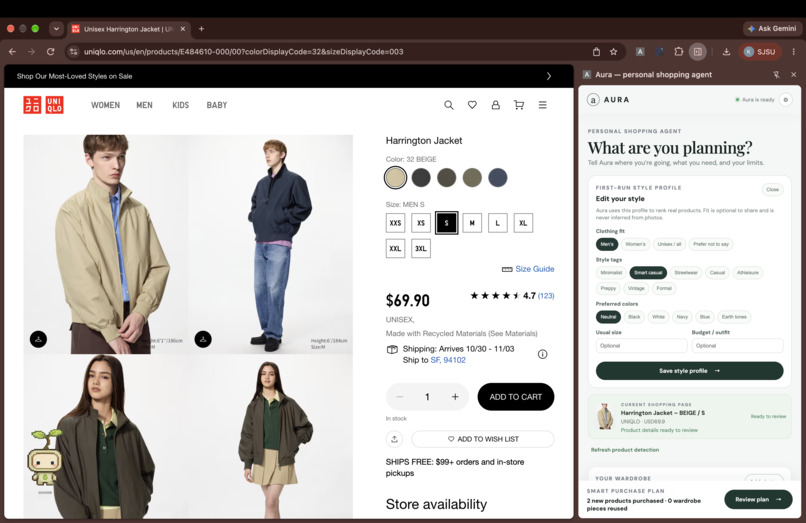
Task: Close the Aura side panel
Action: point(794,75)
